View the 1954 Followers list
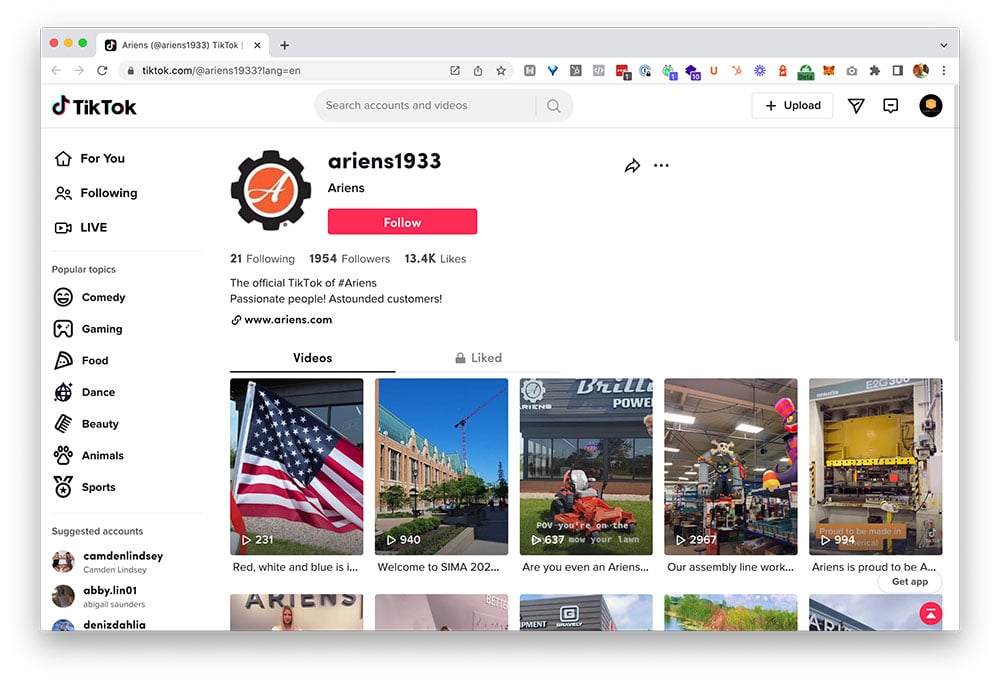The height and width of the screenshot is (684, 1000). 349,259
